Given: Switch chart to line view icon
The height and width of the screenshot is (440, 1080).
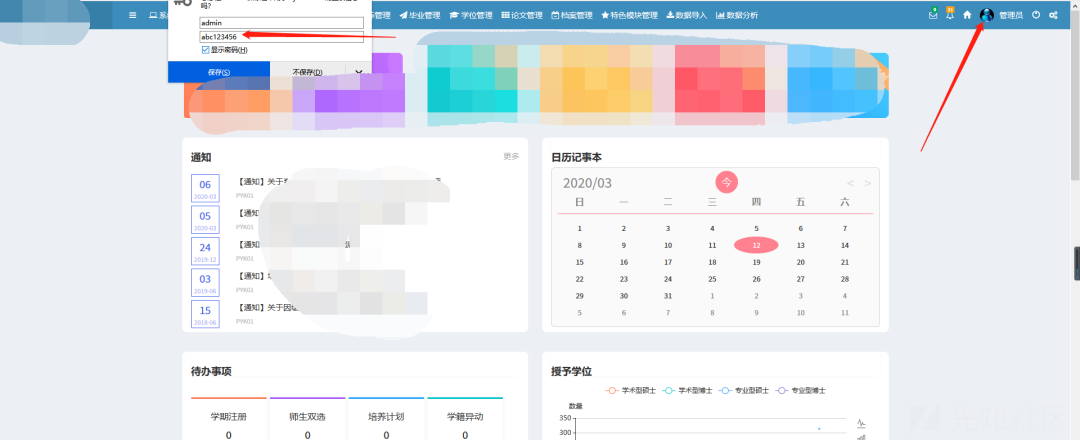Looking at the screenshot, I should click(861, 423).
